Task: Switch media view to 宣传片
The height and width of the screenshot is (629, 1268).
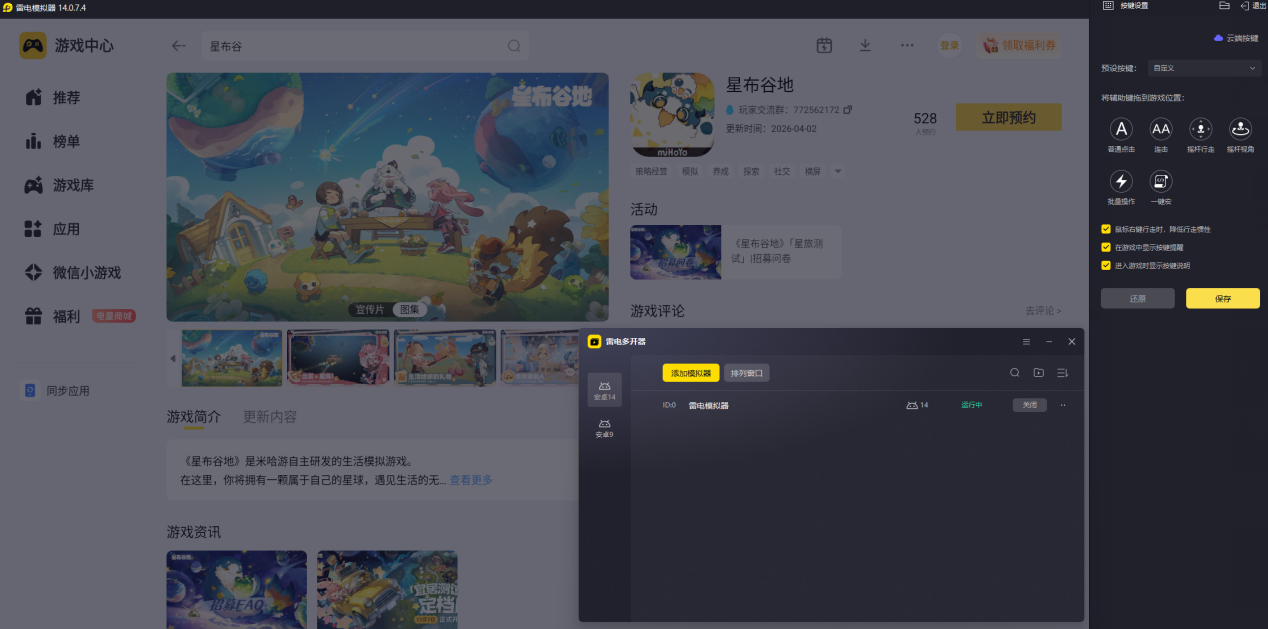Action: tap(370, 310)
